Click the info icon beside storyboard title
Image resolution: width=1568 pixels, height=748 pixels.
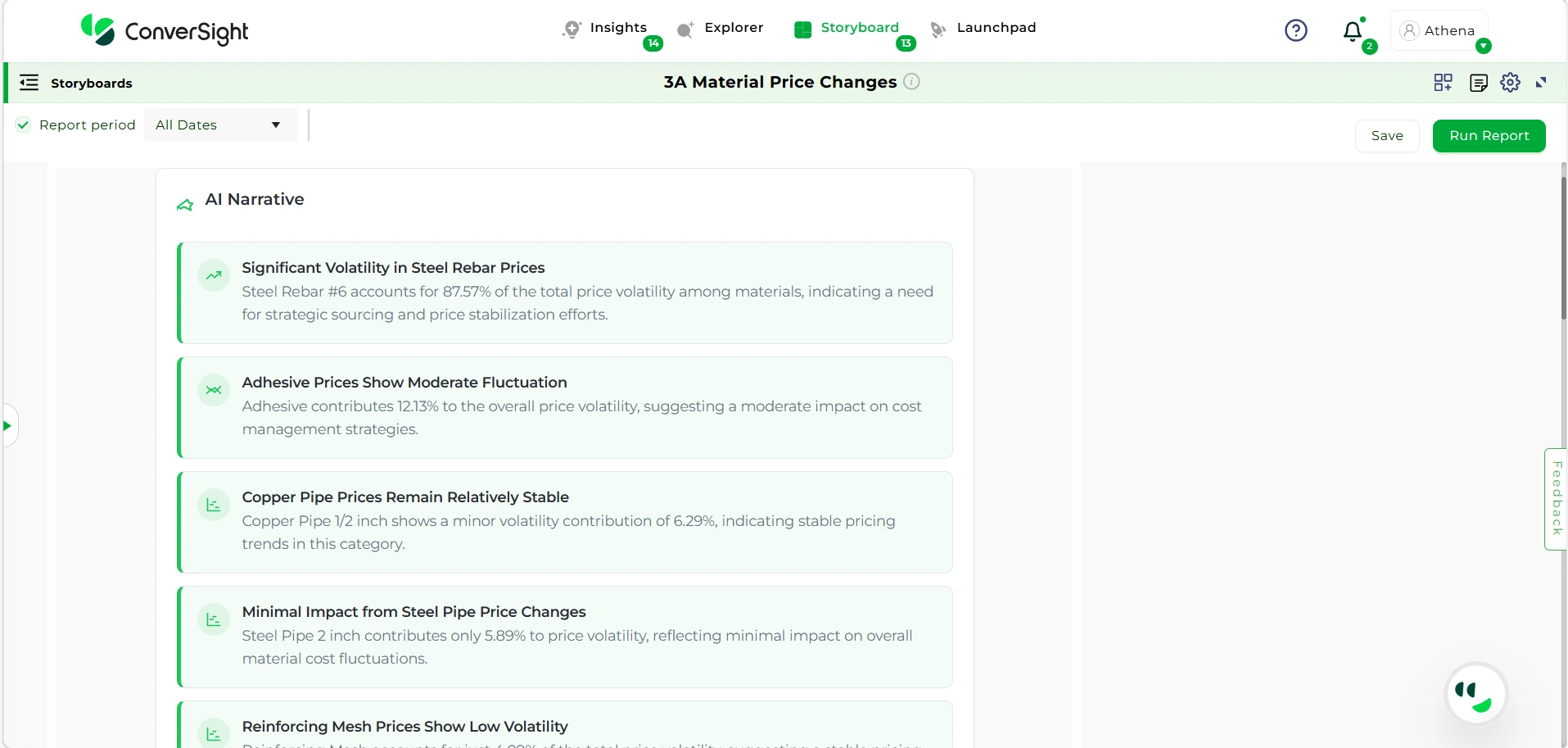click(911, 82)
